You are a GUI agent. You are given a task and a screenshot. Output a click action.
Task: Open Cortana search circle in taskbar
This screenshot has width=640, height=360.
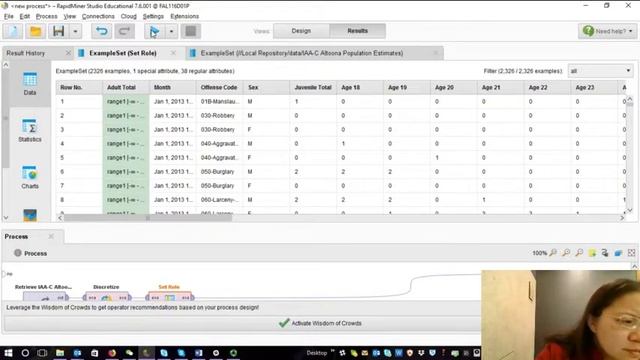tap(25, 353)
